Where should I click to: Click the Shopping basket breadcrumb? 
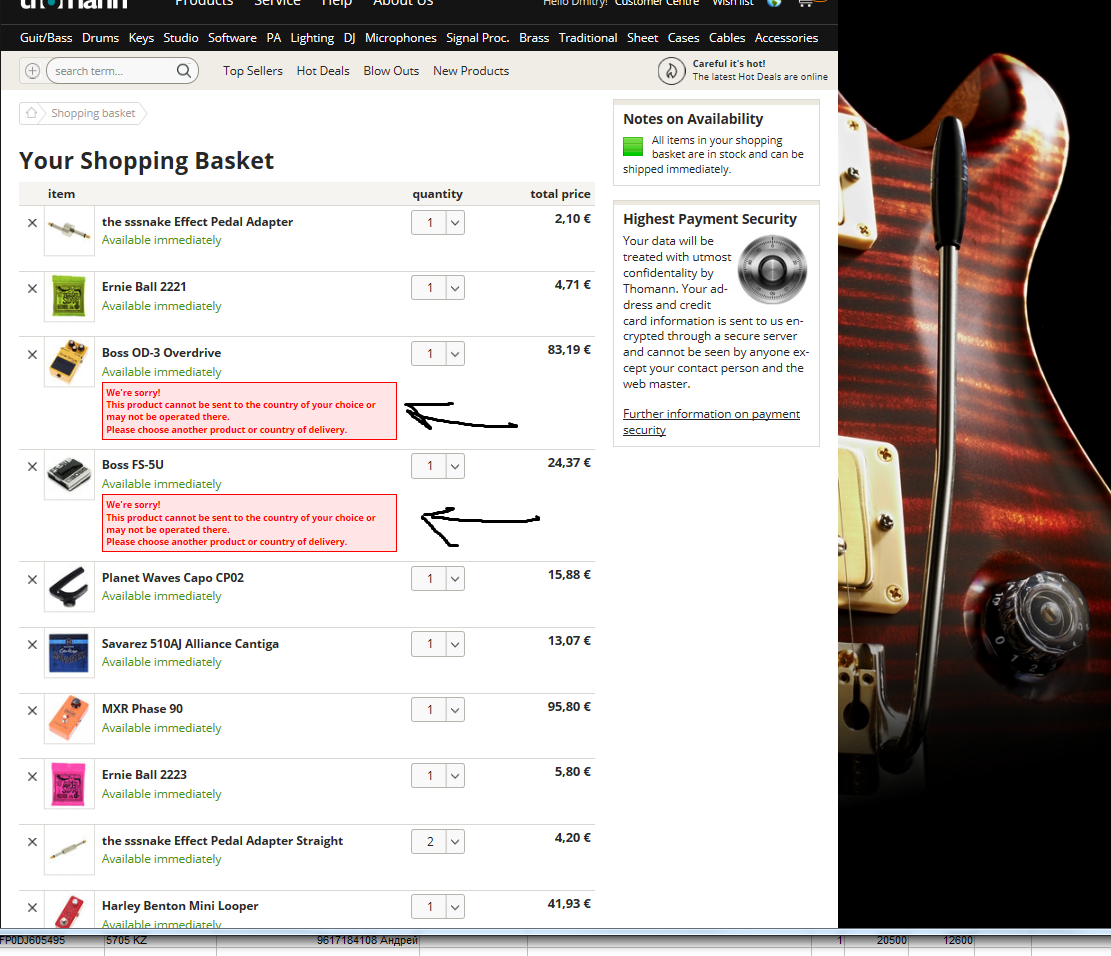(93, 113)
